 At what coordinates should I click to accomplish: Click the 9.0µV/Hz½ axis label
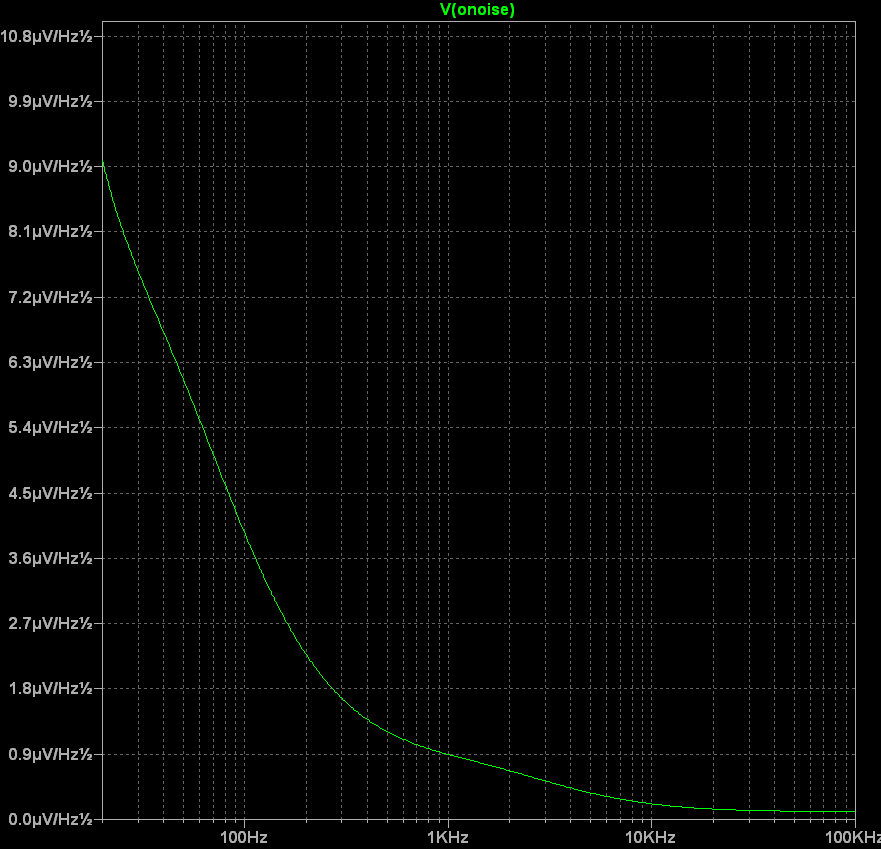click(x=50, y=167)
